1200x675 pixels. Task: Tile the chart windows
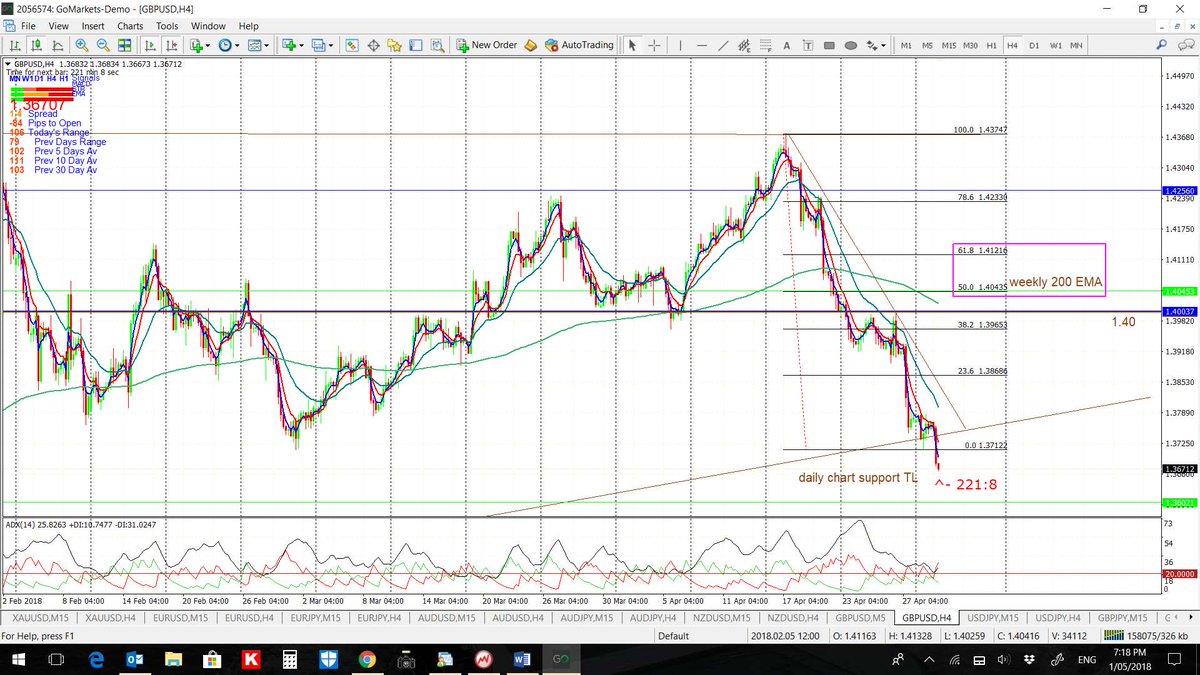click(125, 45)
